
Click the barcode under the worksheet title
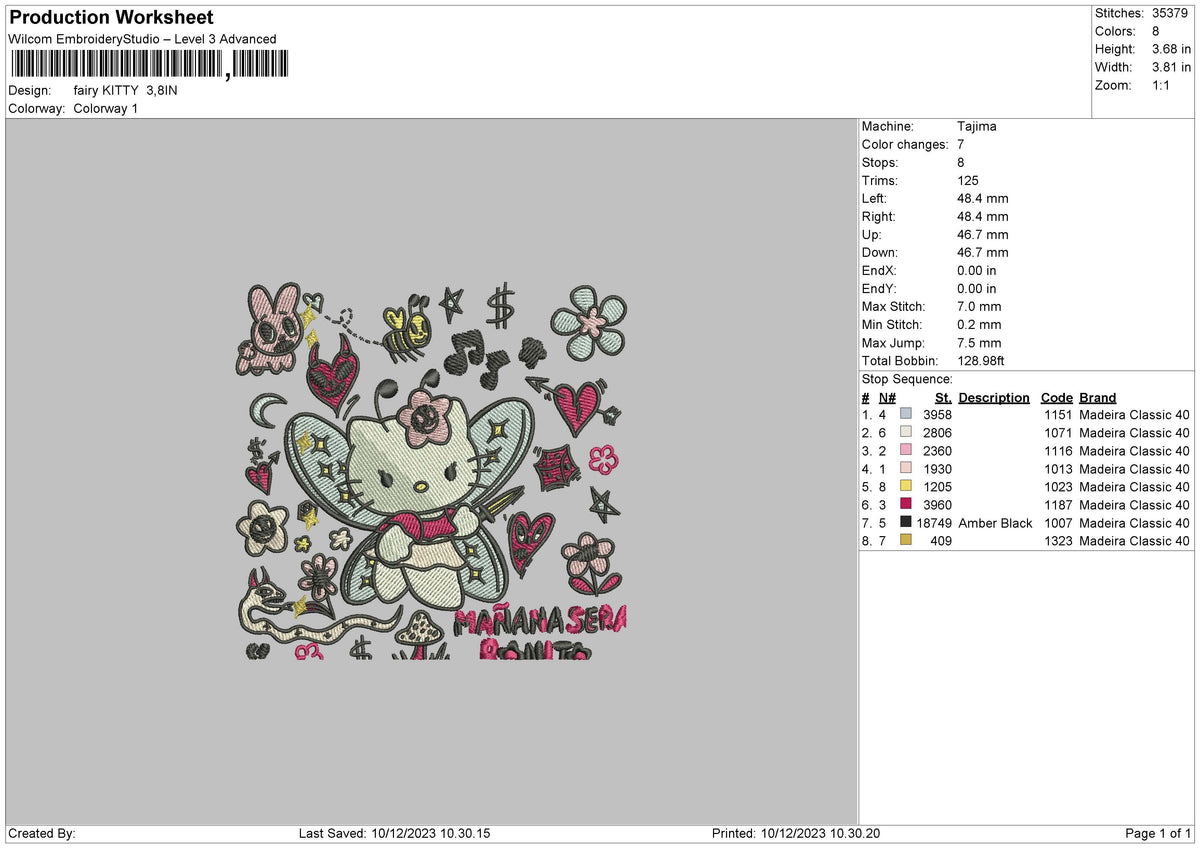(148, 66)
